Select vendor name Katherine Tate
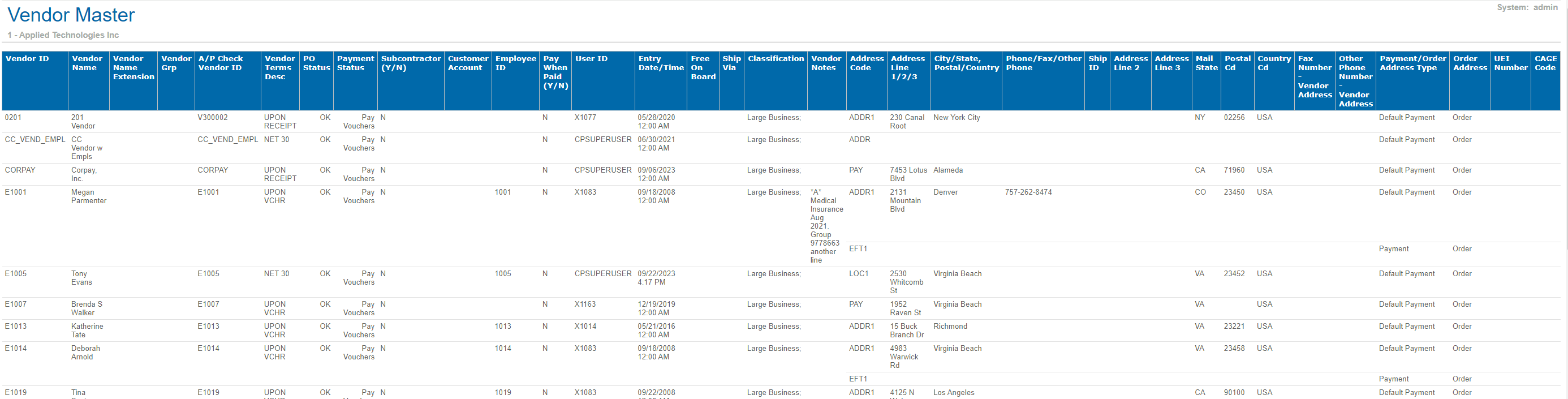 coord(87,330)
